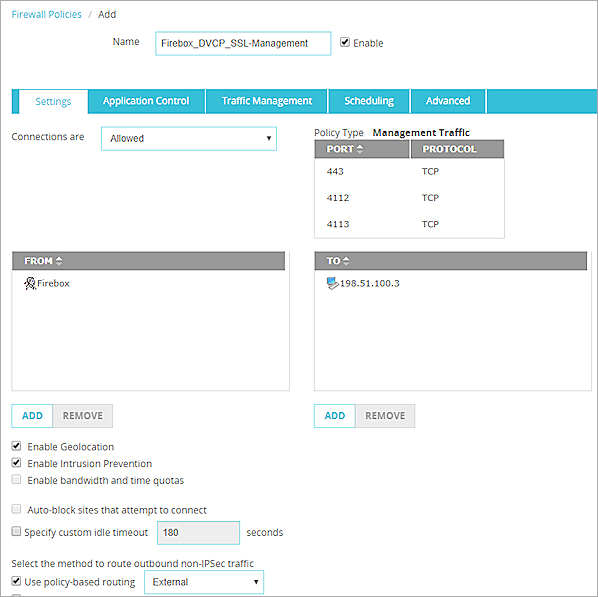Uncheck Enable Geolocation

(16, 446)
